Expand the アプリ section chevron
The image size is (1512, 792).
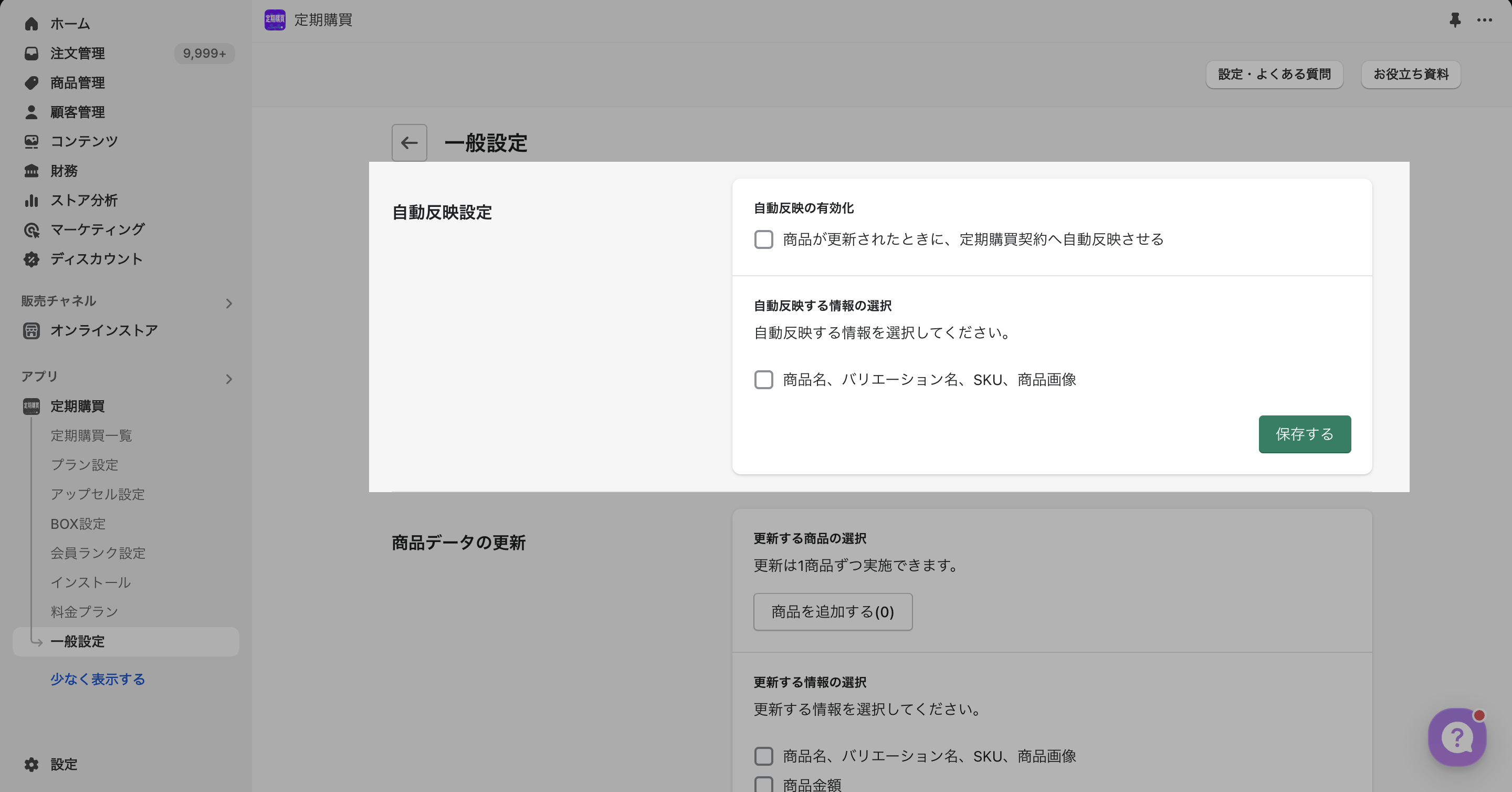(x=229, y=379)
